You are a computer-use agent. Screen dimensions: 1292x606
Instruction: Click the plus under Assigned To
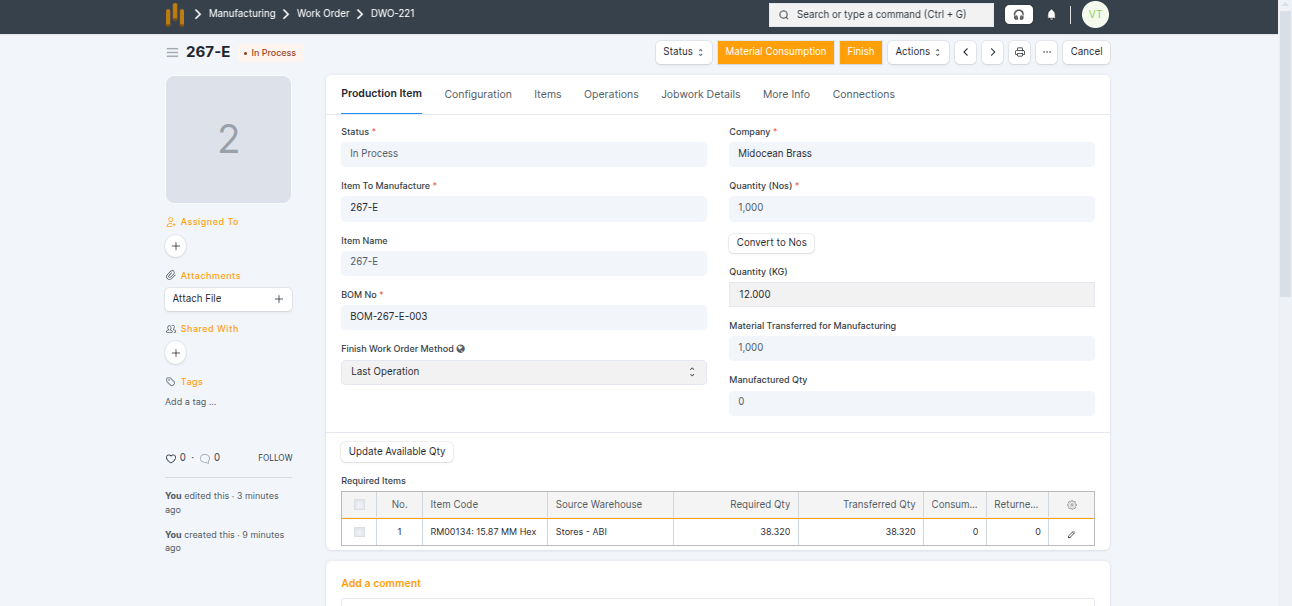176,245
